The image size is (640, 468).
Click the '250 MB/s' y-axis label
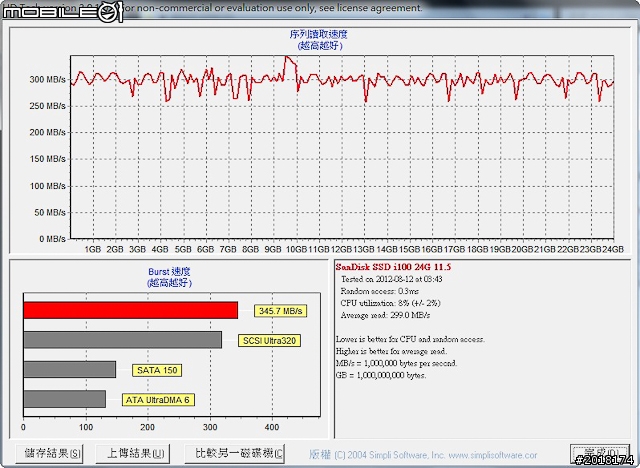coord(47,106)
